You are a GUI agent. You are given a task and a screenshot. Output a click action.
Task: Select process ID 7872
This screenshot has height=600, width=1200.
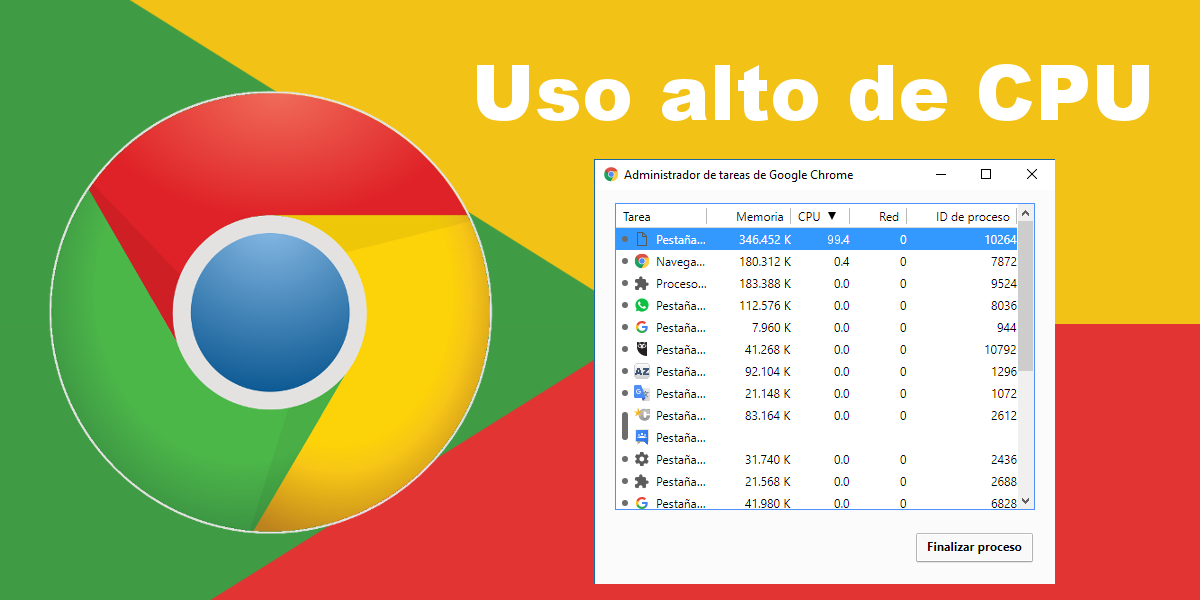(x=1003, y=262)
